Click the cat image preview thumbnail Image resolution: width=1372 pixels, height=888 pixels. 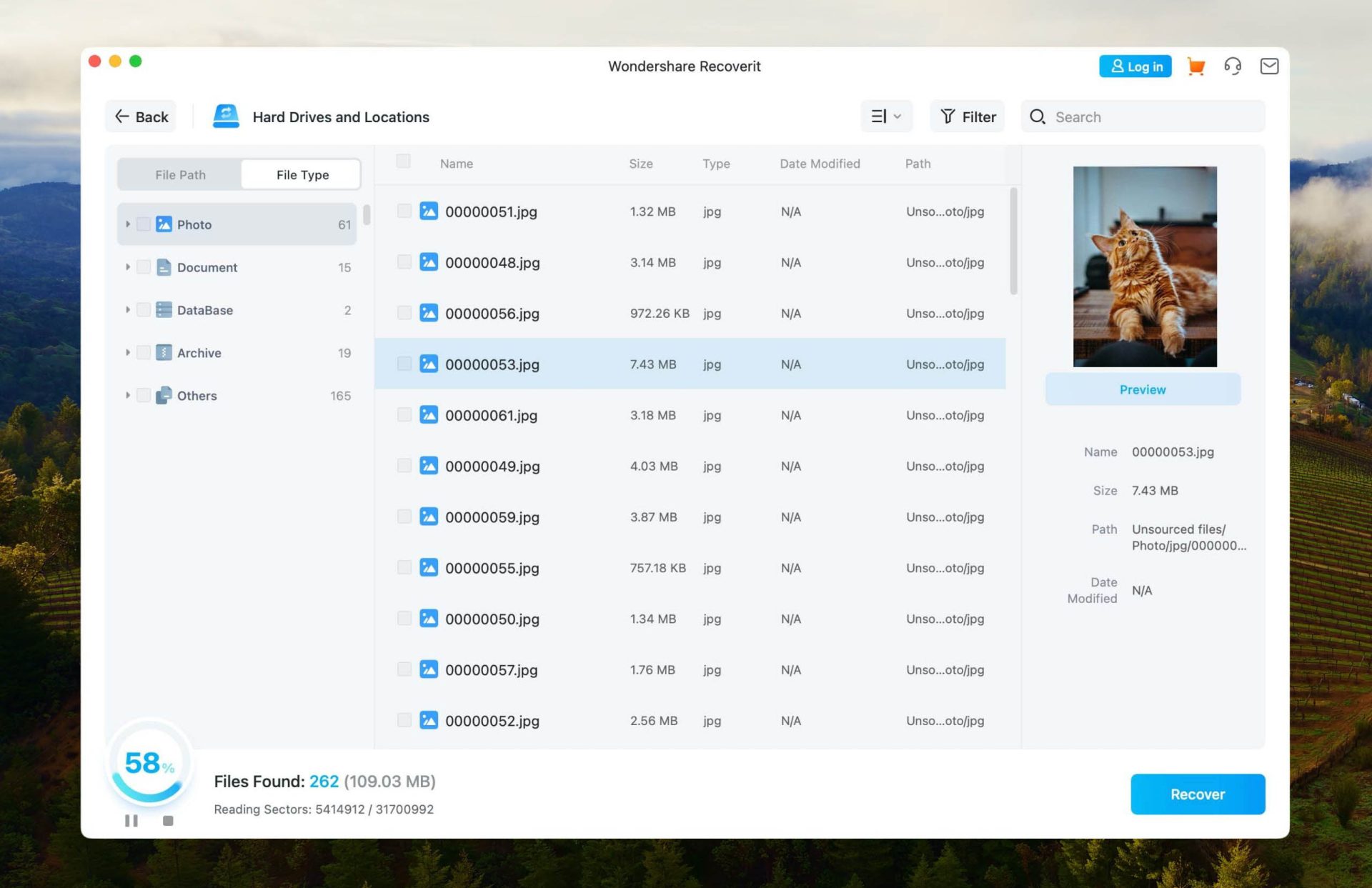pyautogui.click(x=1143, y=266)
